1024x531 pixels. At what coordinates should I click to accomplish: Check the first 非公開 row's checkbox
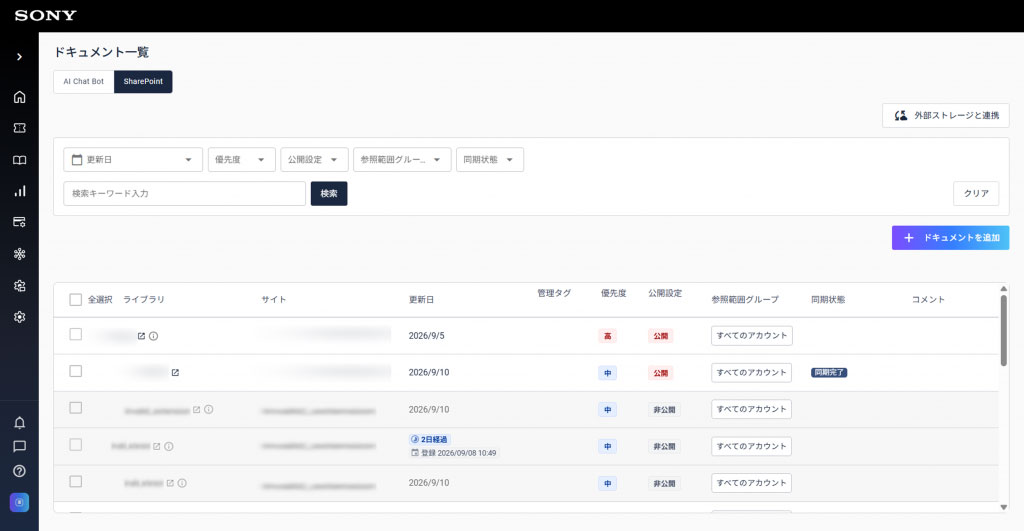[x=76, y=408]
